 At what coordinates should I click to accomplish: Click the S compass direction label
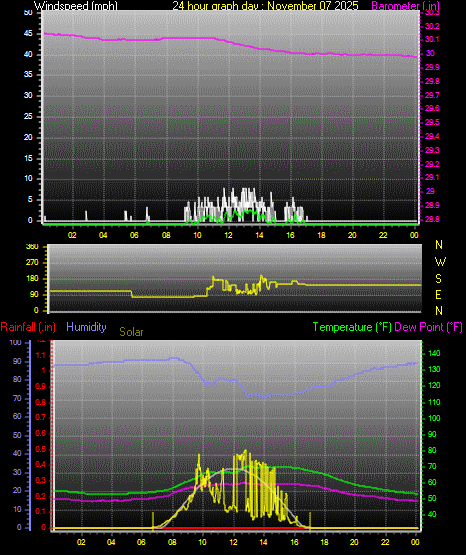(x=438, y=279)
